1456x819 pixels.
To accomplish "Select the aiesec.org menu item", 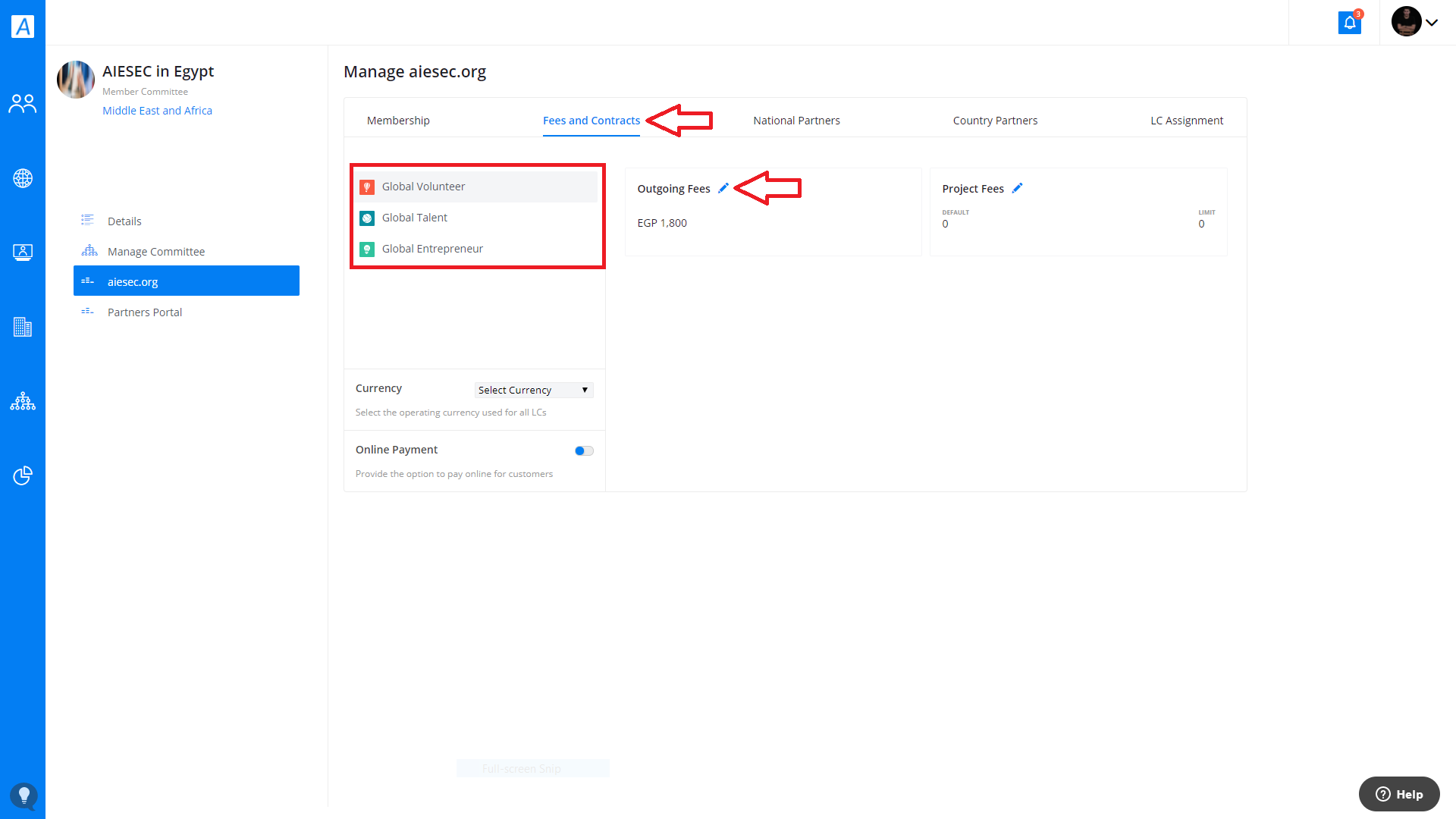I will coord(187,281).
